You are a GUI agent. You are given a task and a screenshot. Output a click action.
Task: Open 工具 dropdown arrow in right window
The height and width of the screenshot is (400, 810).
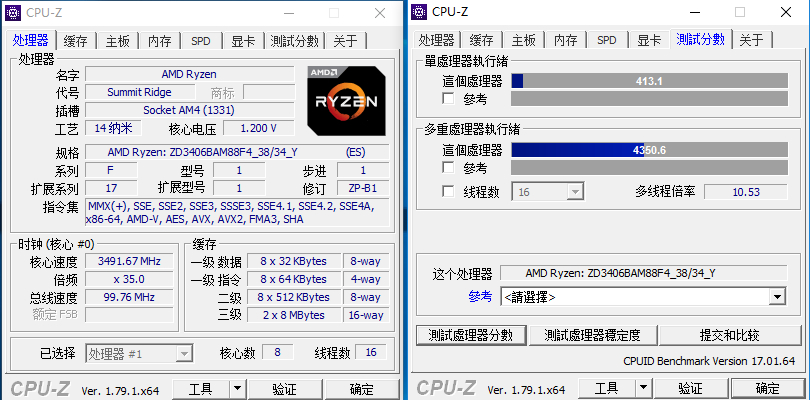coord(643,388)
